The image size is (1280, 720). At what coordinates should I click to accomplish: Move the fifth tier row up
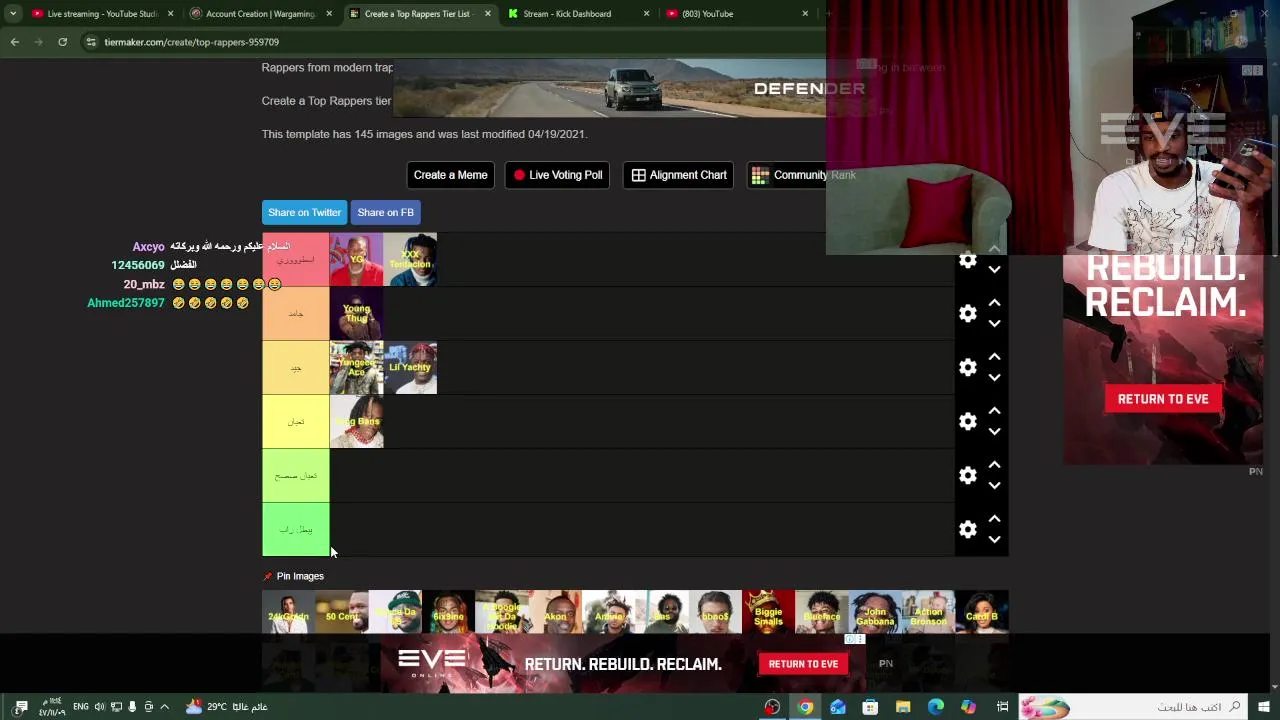(994, 465)
